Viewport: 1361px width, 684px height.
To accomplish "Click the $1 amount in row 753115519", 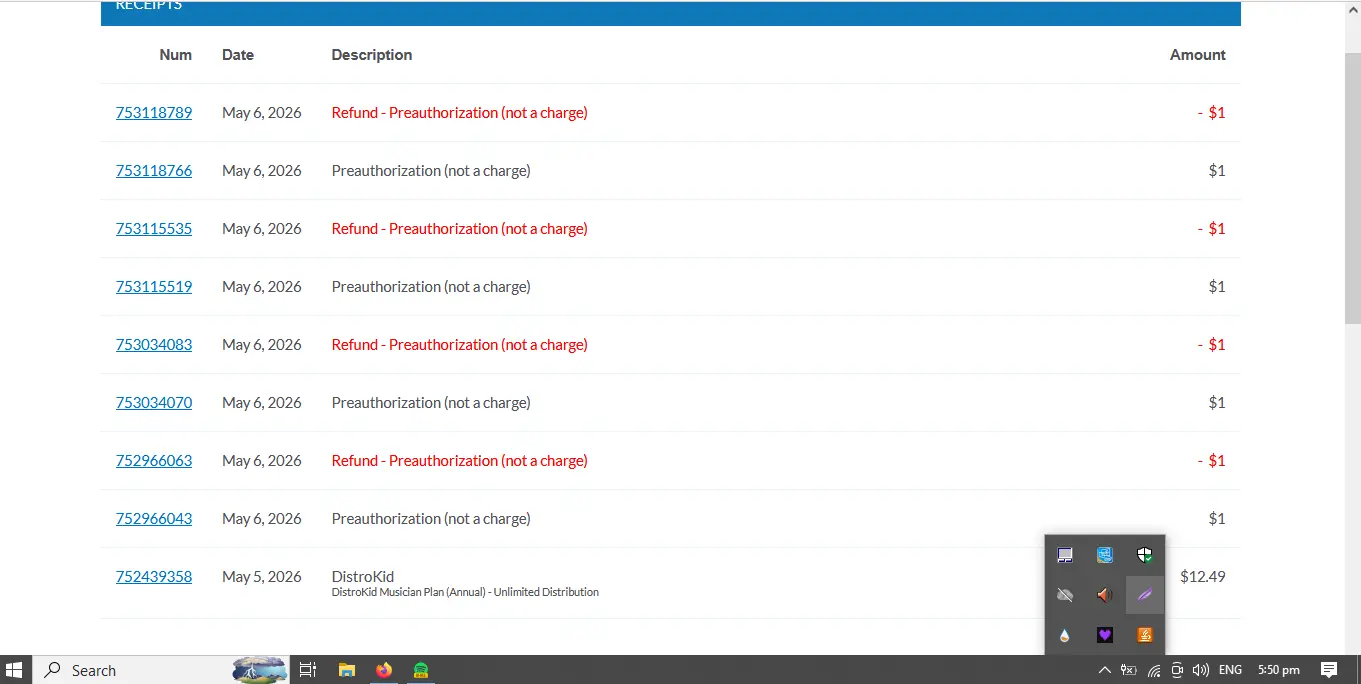I will click(1217, 287).
